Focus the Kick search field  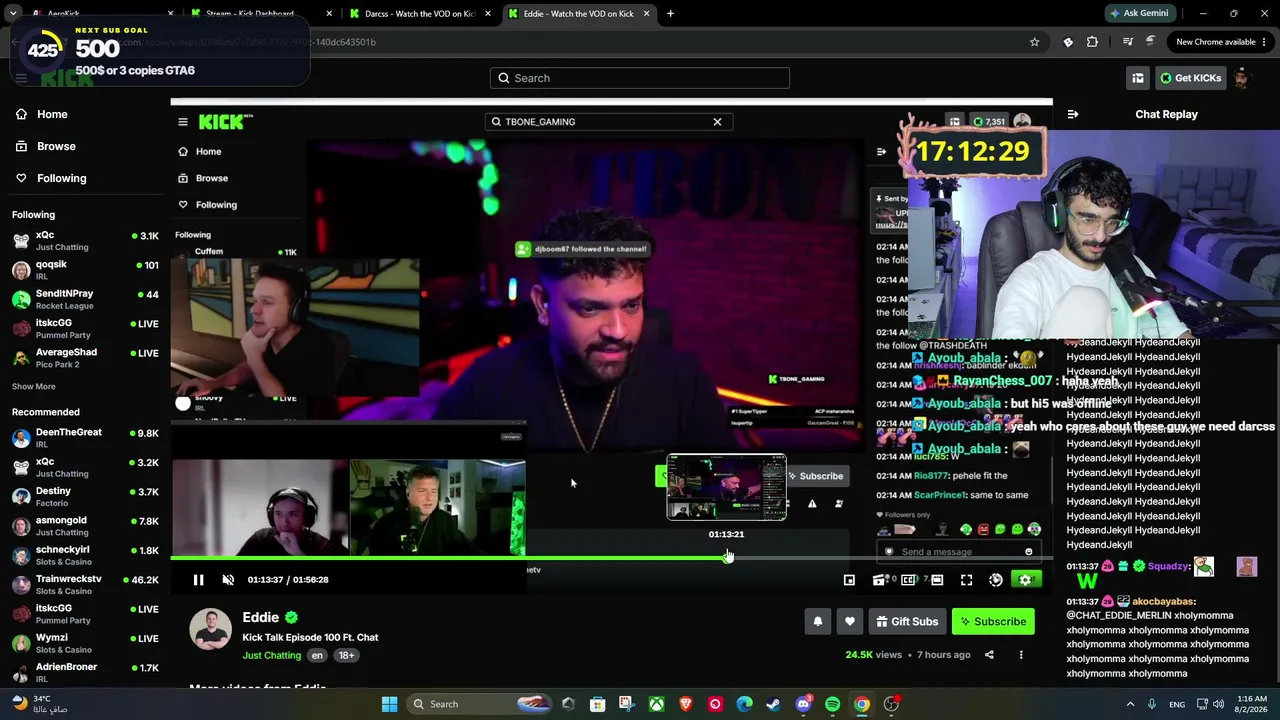640,78
